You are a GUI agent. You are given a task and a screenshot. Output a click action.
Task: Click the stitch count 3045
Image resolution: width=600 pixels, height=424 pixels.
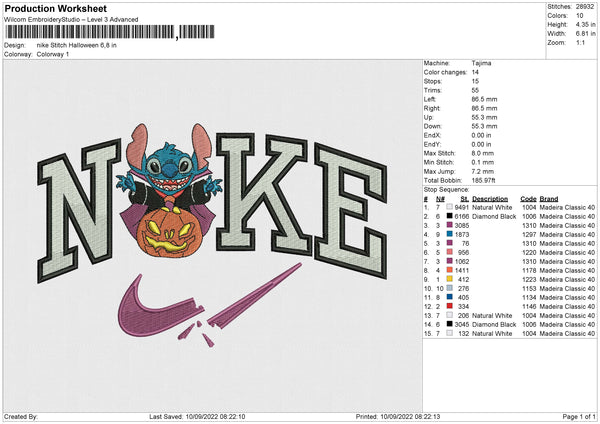point(462,325)
